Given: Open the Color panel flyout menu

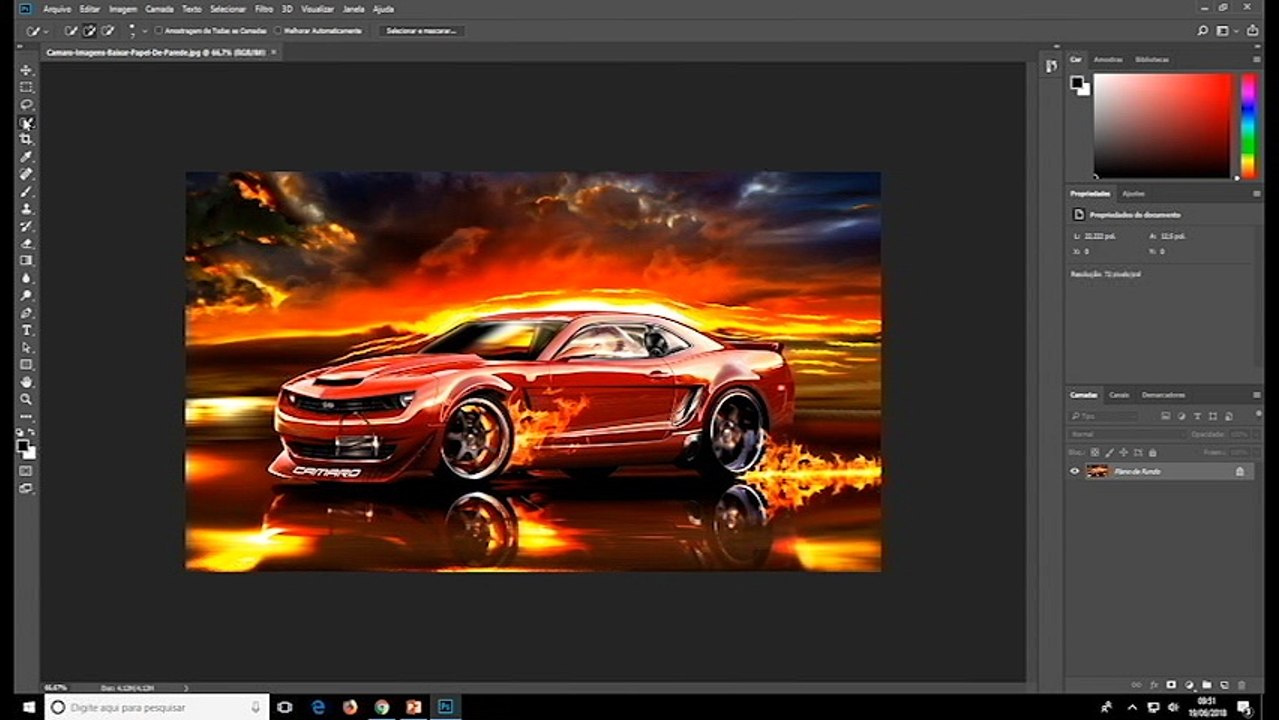Looking at the screenshot, I should tap(1257, 59).
